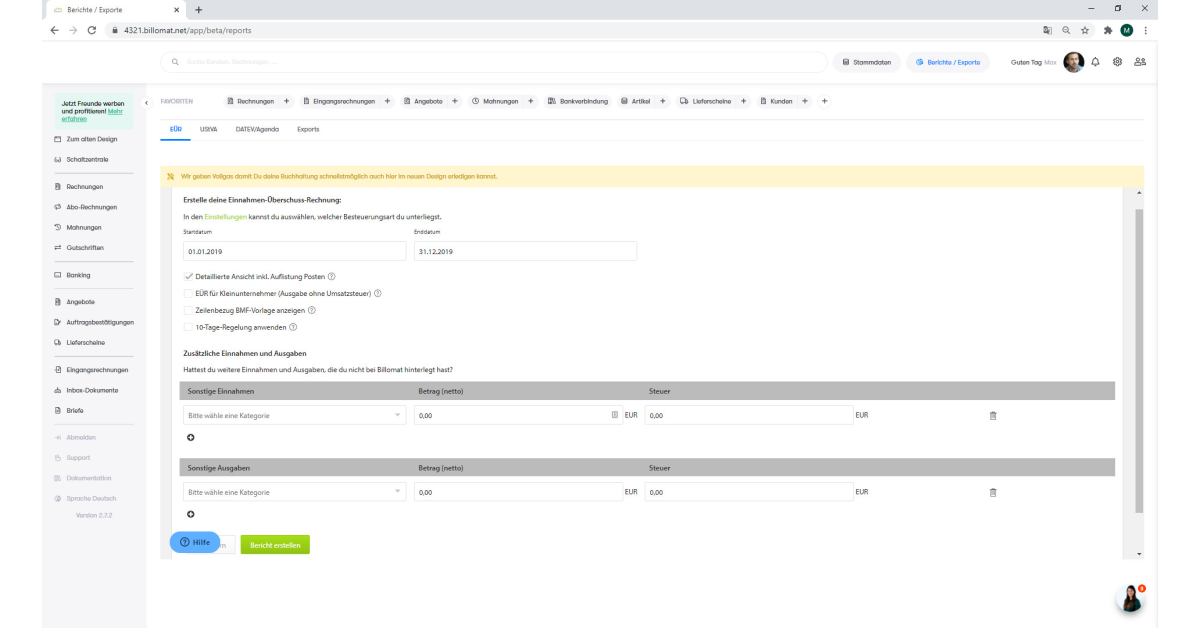
Task: Click plus next to Lieferscheine favorite
Action: point(744,101)
